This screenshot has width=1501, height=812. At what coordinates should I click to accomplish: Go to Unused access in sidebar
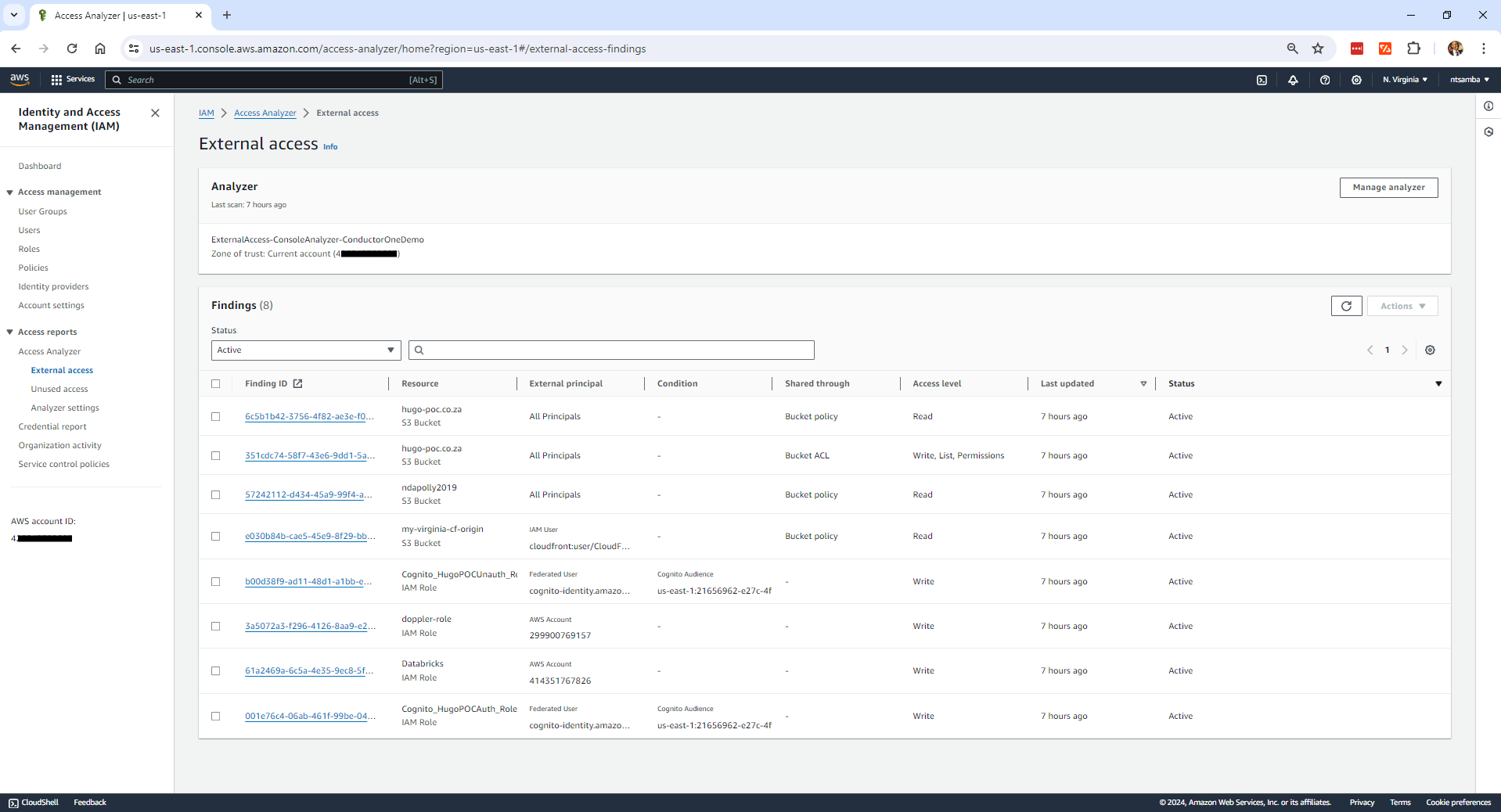tap(59, 389)
